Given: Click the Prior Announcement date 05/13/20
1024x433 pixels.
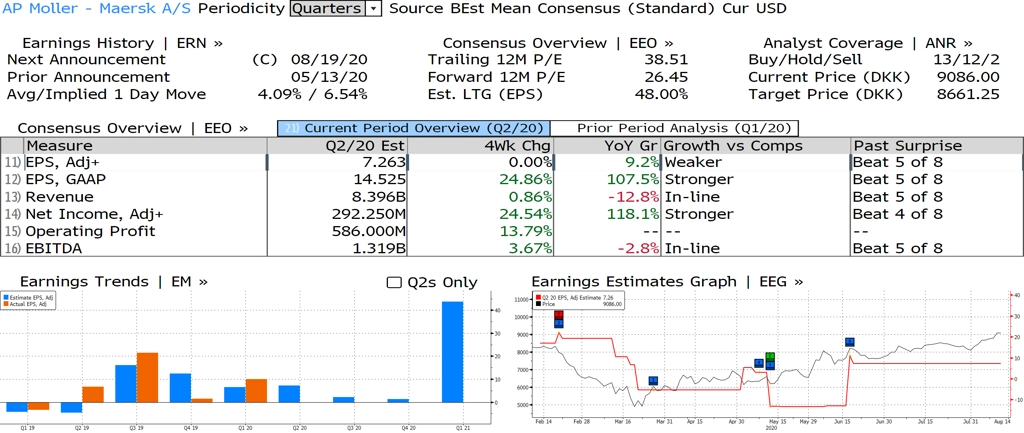Looking at the screenshot, I should pyautogui.click(x=329, y=77).
